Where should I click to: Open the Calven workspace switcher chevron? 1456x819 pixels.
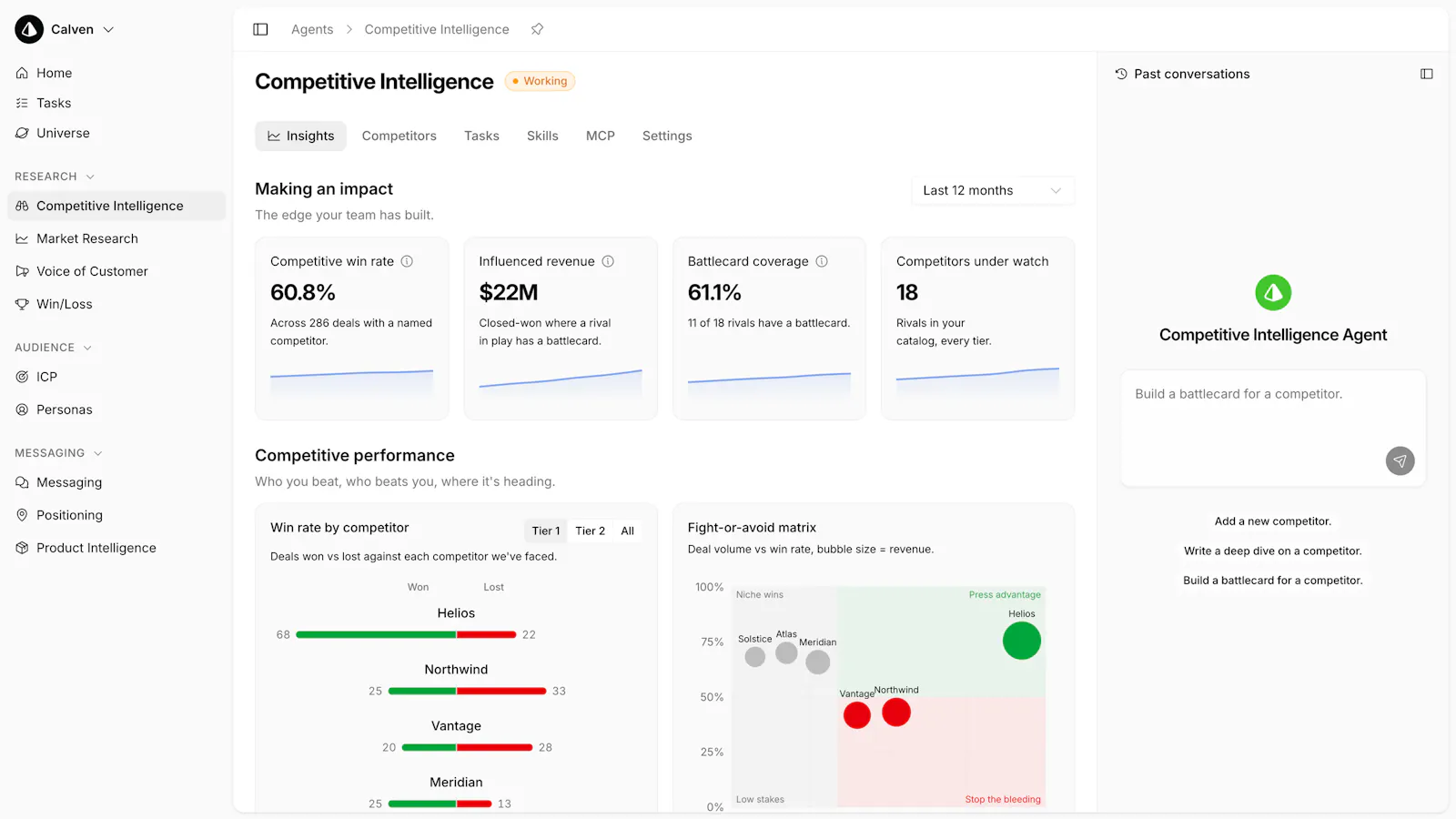click(x=108, y=29)
